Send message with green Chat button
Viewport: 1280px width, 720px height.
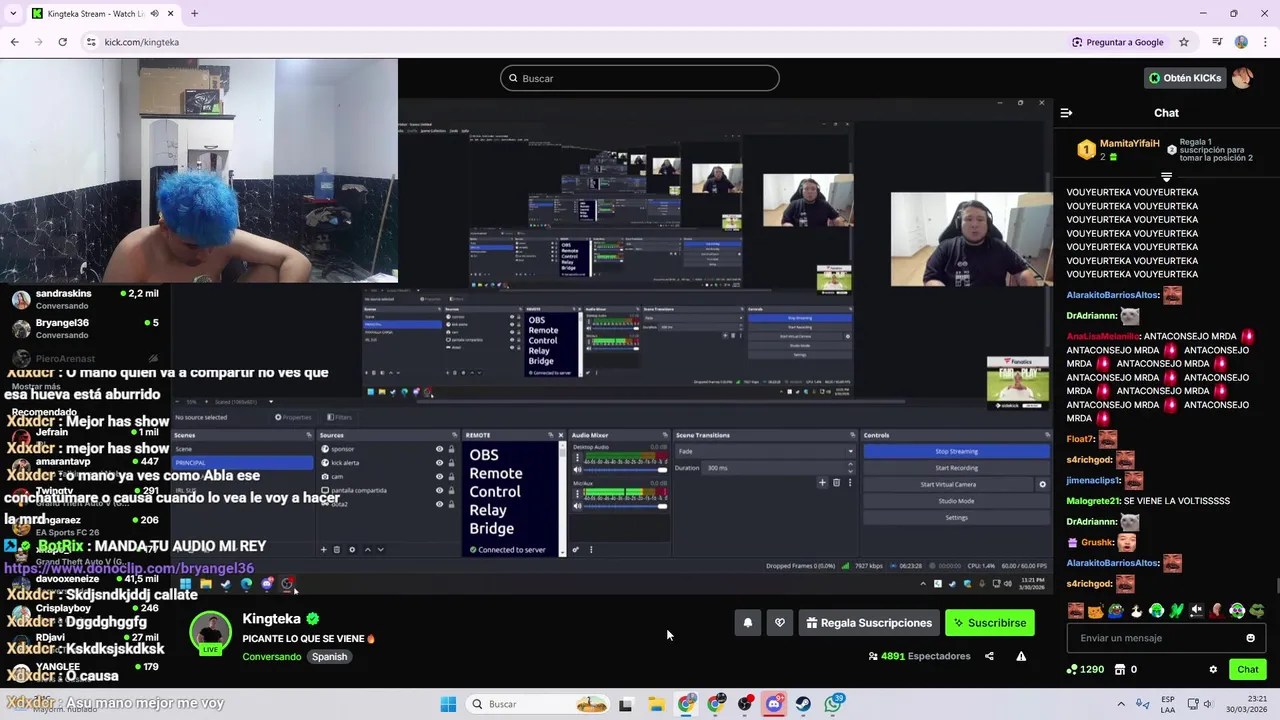(x=1248, y=669)
